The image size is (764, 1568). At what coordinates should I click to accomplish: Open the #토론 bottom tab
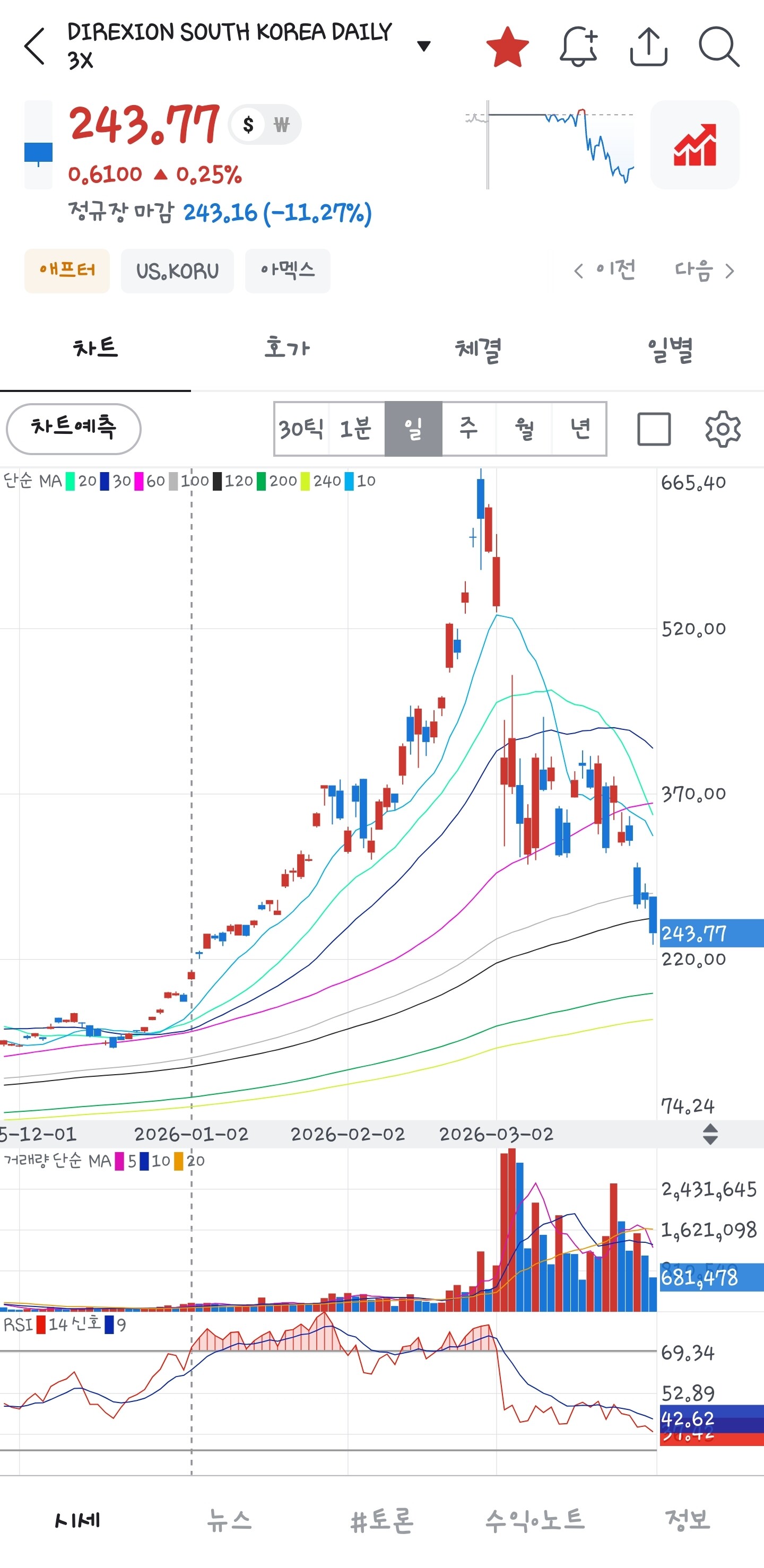[x=381, y=1520]
